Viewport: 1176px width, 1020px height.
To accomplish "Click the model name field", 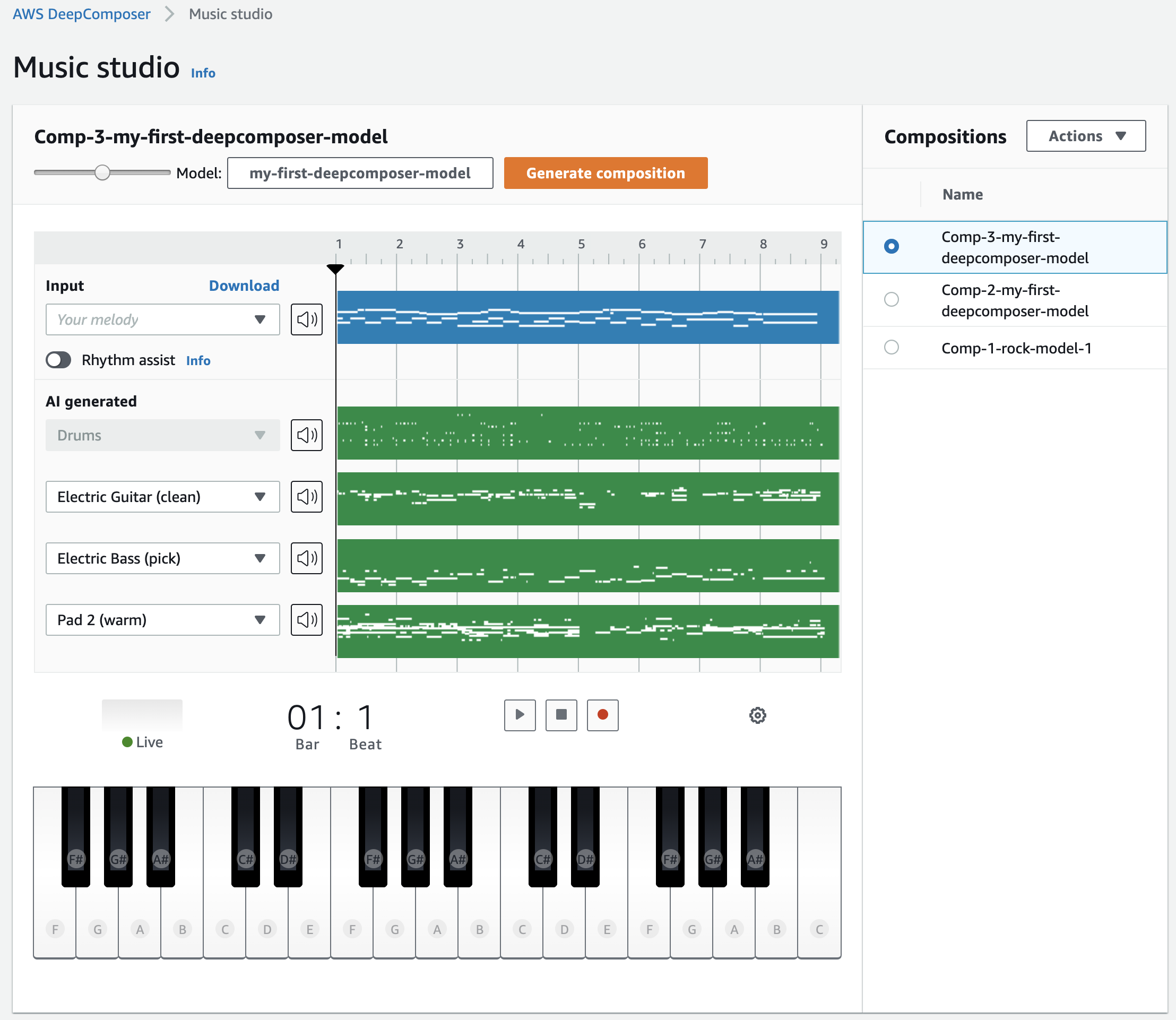I will [x=360, y=173].
